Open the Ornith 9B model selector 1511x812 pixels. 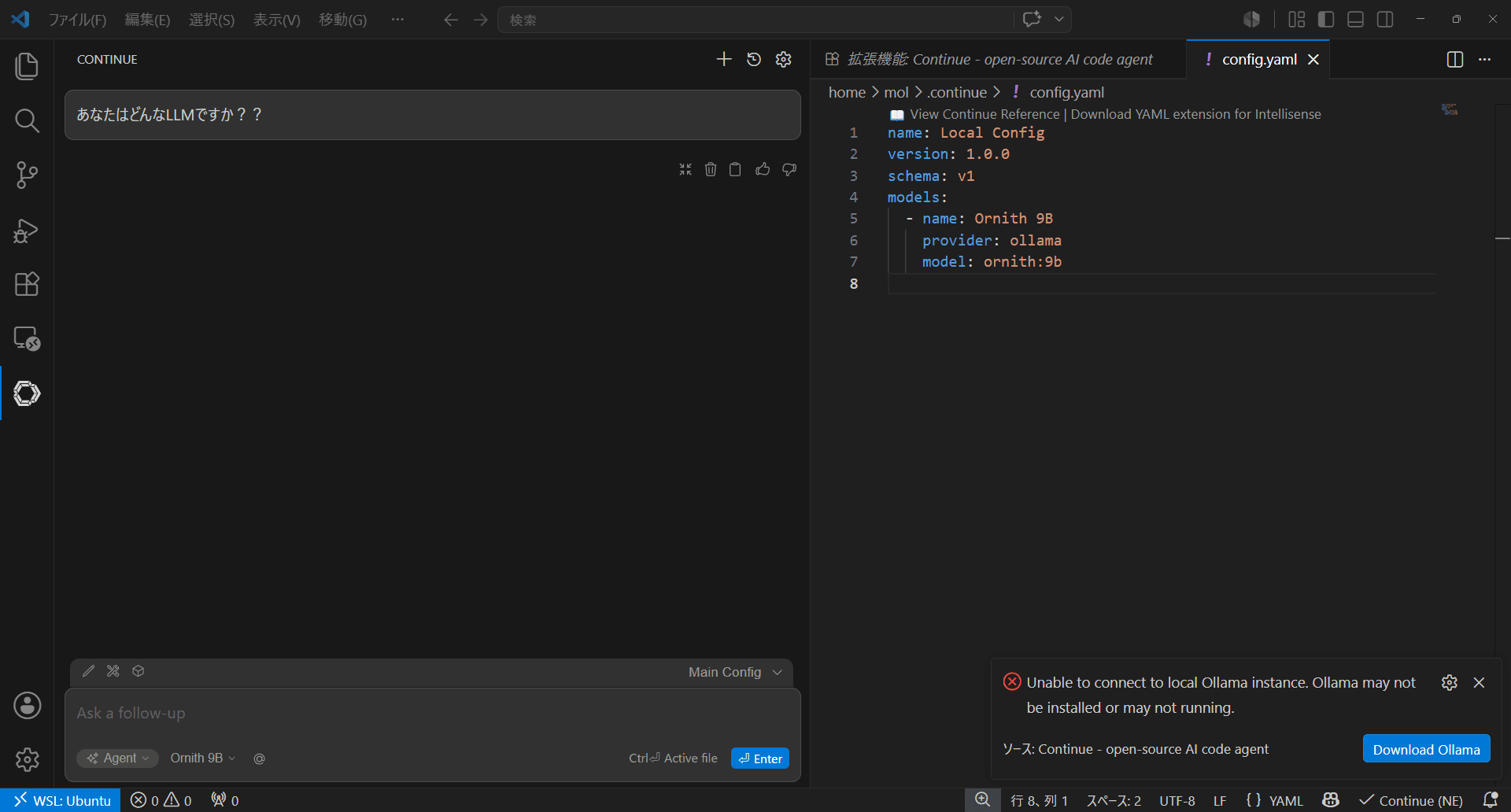[203, 758]
